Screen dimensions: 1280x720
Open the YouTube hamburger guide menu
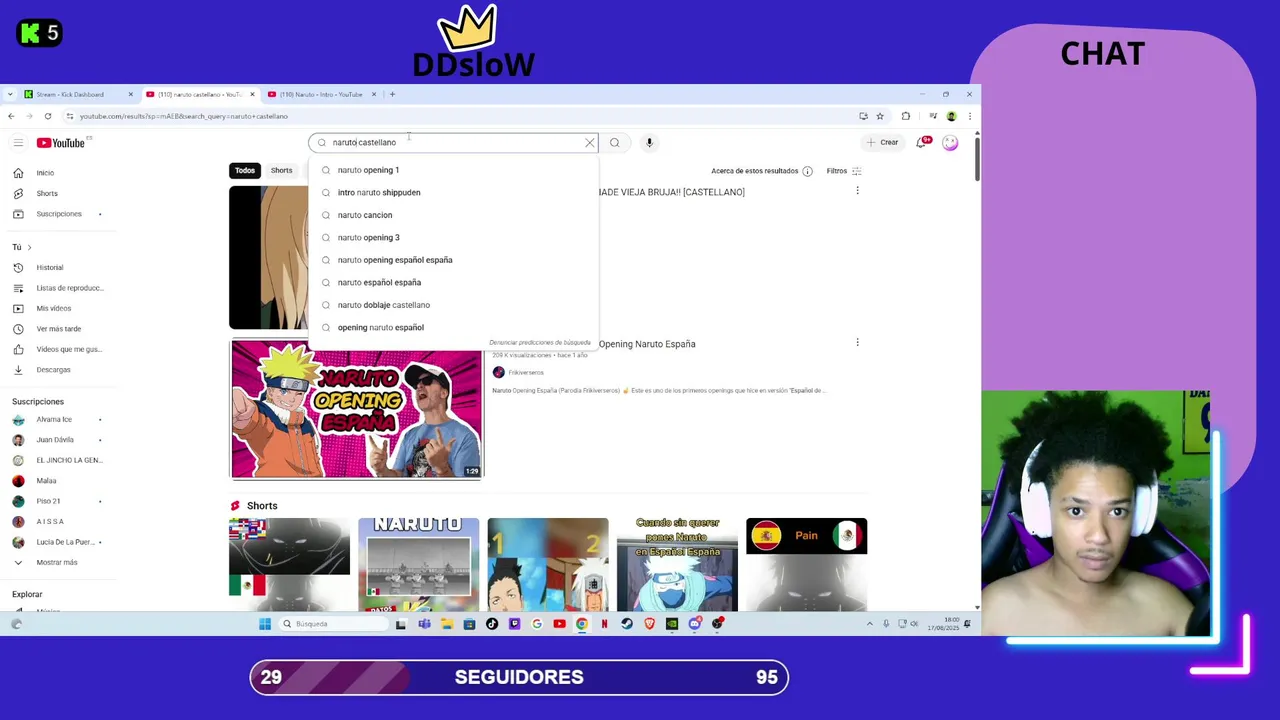tap(18, 143)
